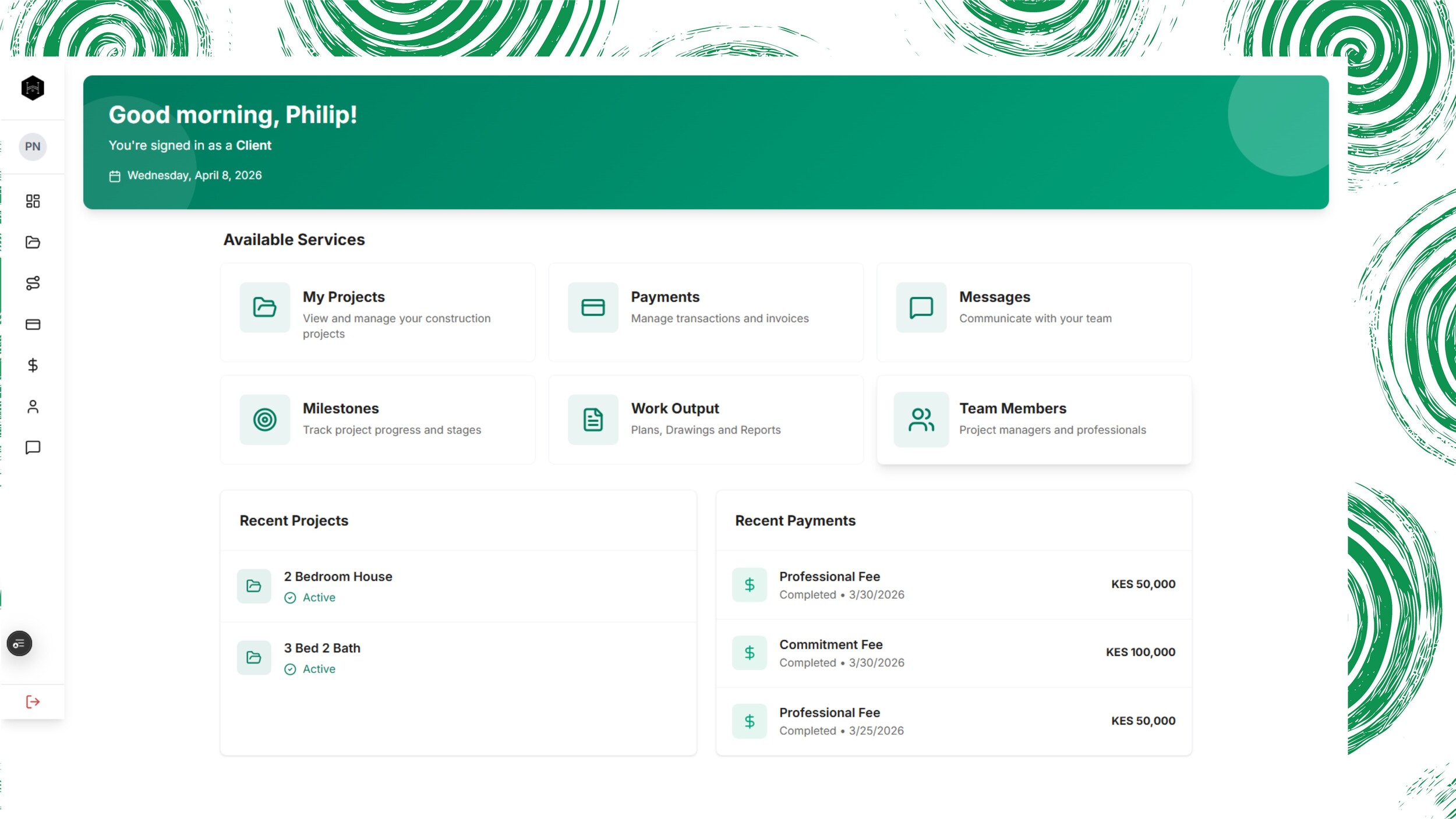Viewport: 1456px width, 819px height.
Task: Click the Milestones target icon tile
Action: point(265,420)
